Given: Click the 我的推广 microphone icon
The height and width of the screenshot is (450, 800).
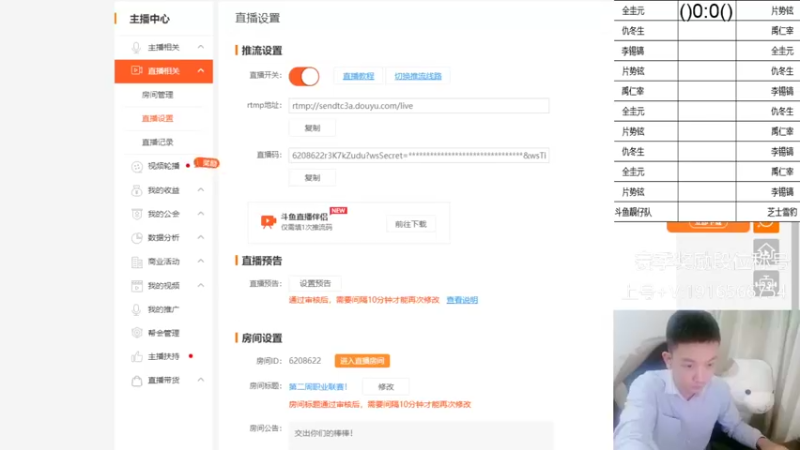Looking at the screenshot, I should click(136, 310).
